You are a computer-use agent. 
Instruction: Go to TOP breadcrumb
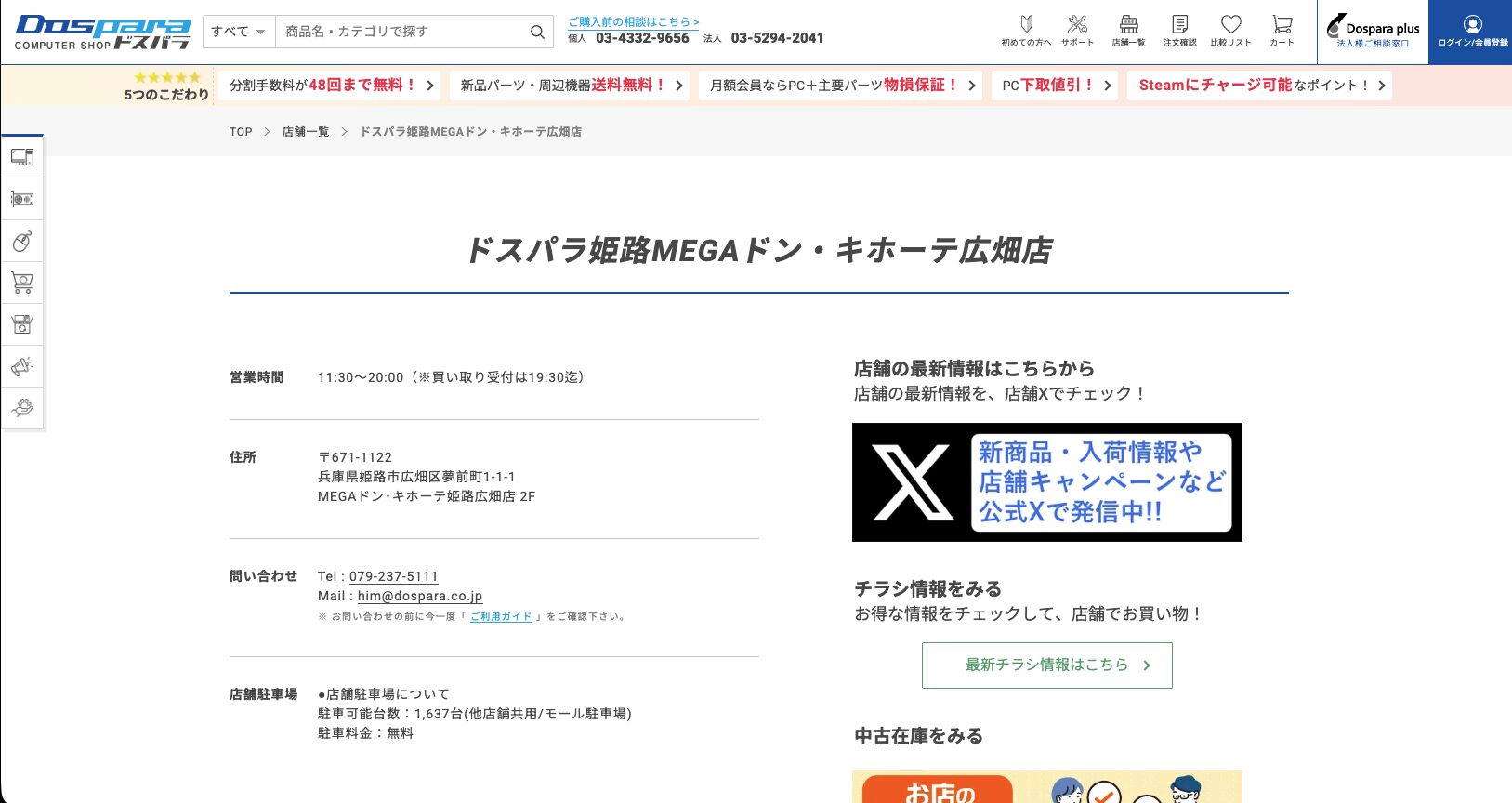pos(241,132)
